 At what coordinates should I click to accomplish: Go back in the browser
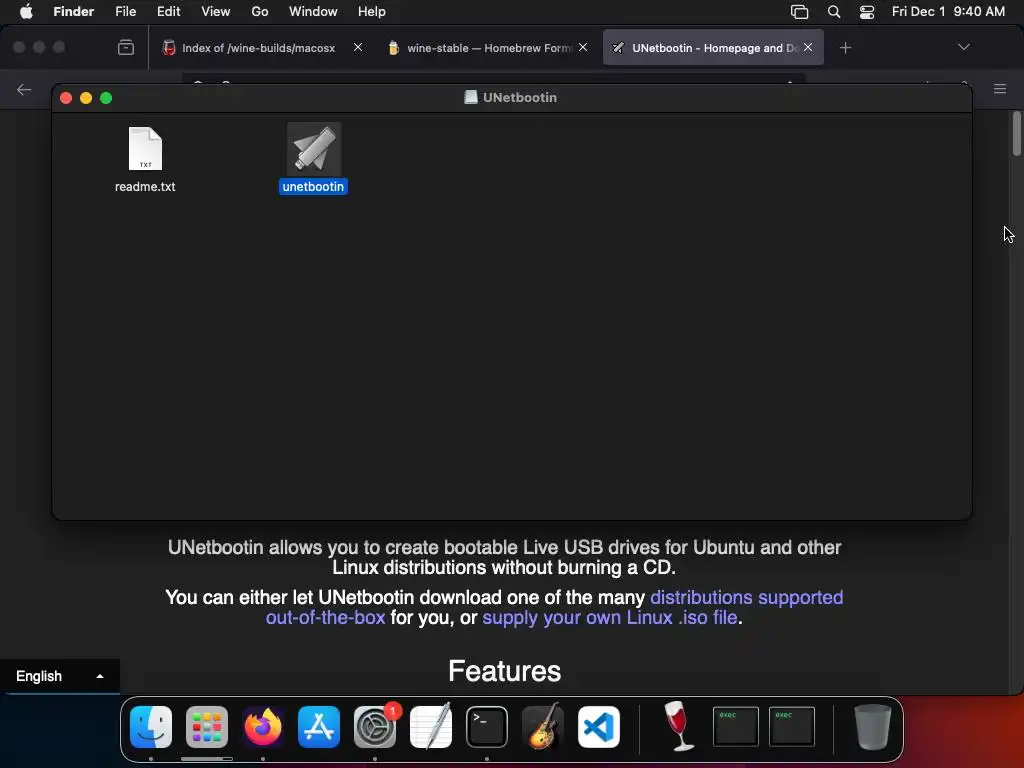24,89
